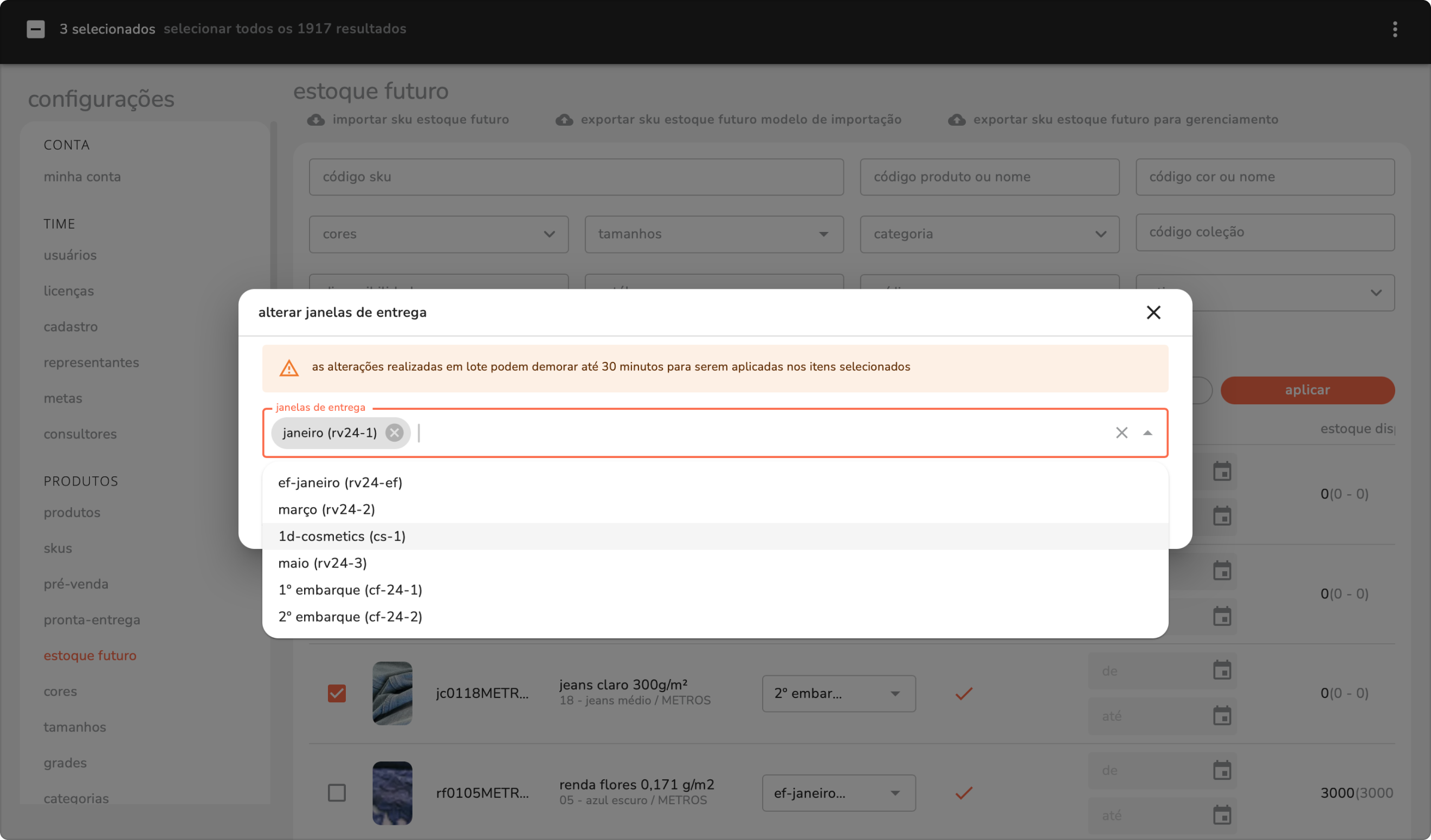Close the alterar janelas de entrega dialog
Viewport: 1431px width, 840px height.
click(1153, 312)
